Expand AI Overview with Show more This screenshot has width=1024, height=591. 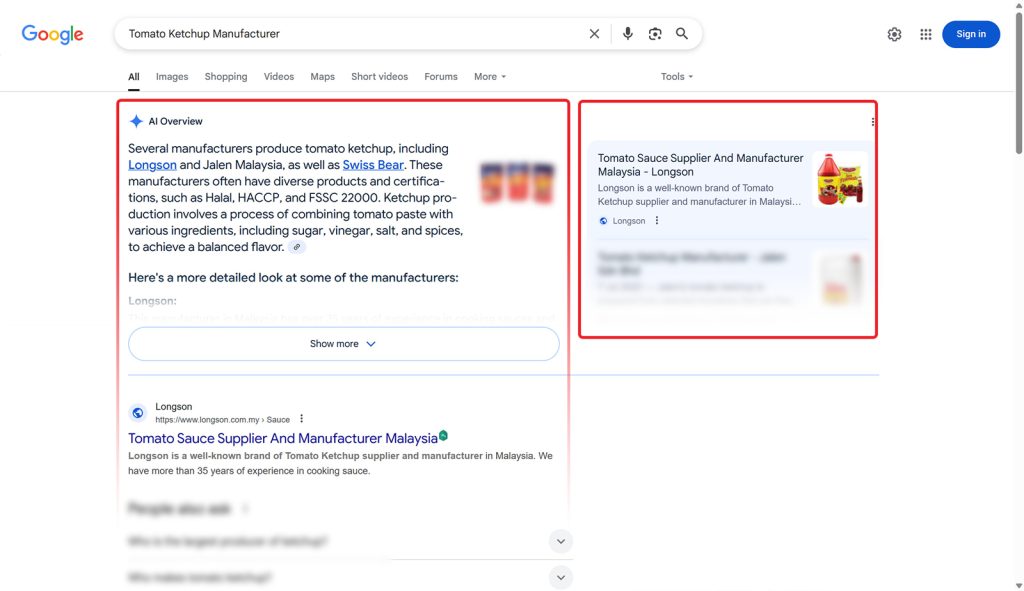click(344, 343)
